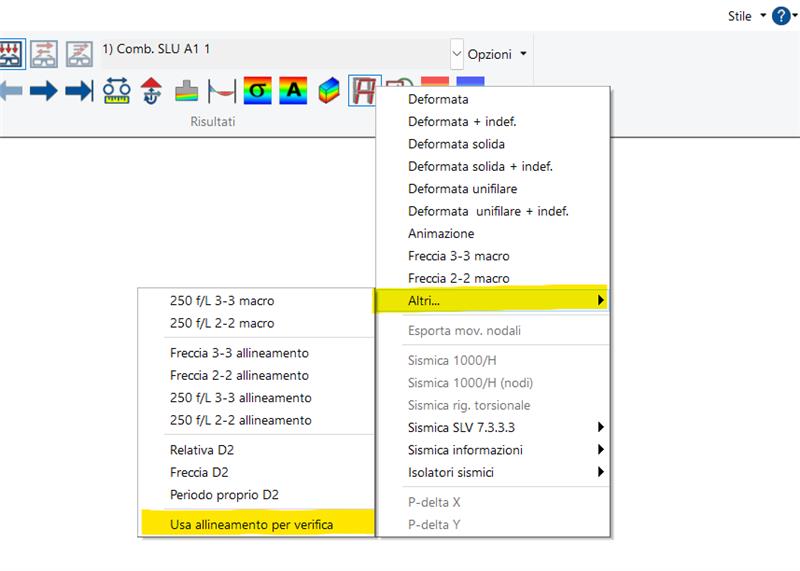Screen dimensions: 800x571
Task: Open the Opzioni dropdown
Action: pyautogui.click(x=497, y=54)
